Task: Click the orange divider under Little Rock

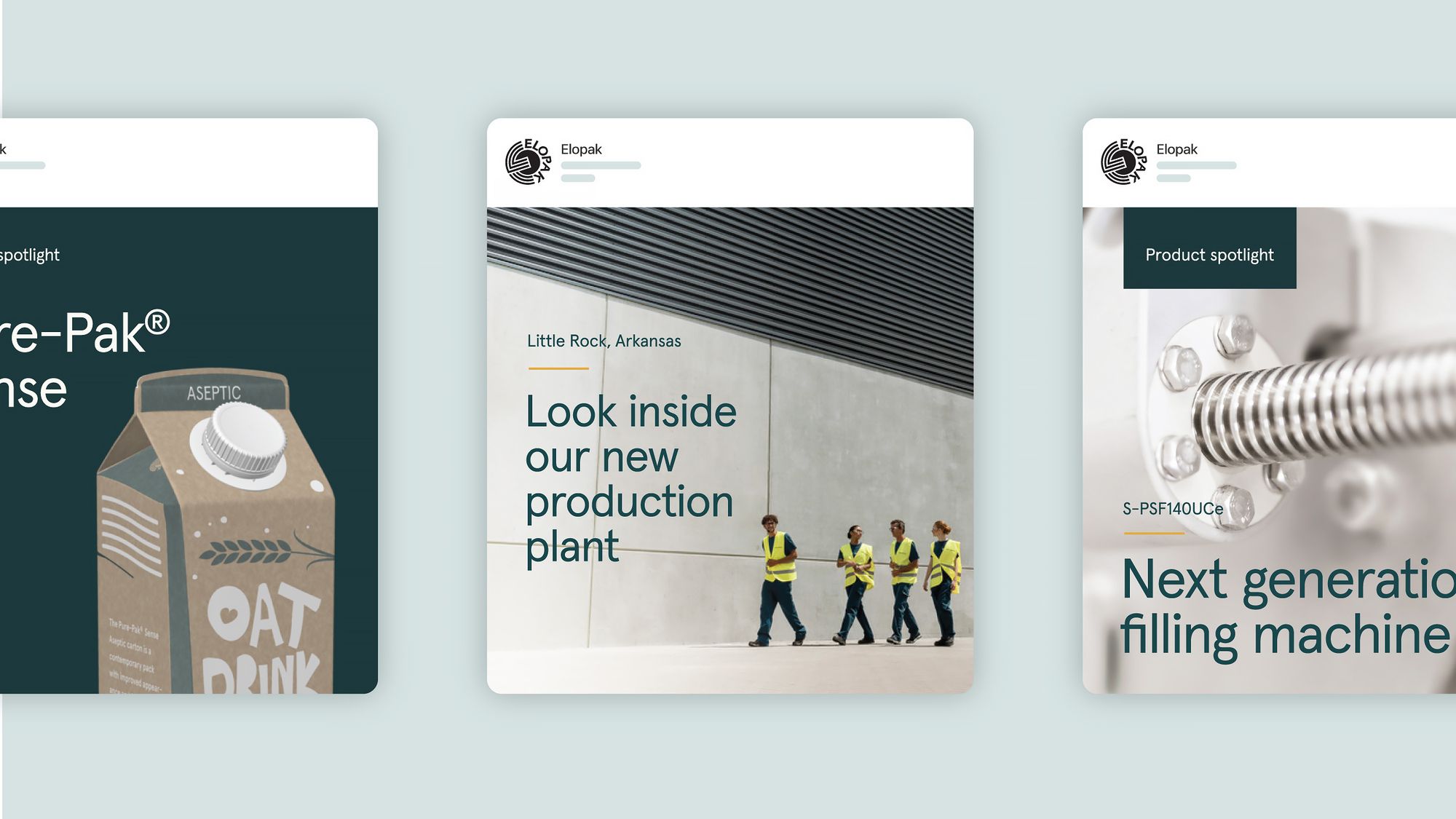Action: pos(558,368)
